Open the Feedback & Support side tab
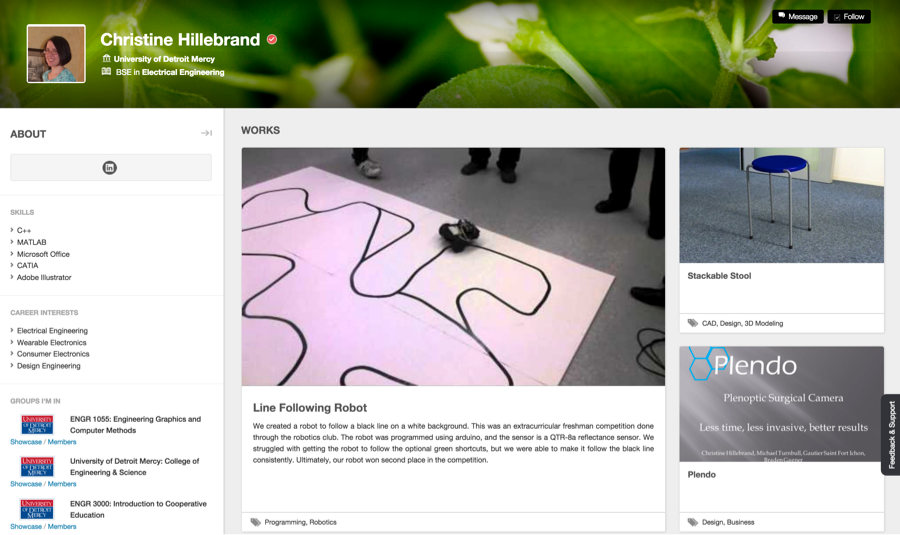The image size is (900, 535). point(891,435)
